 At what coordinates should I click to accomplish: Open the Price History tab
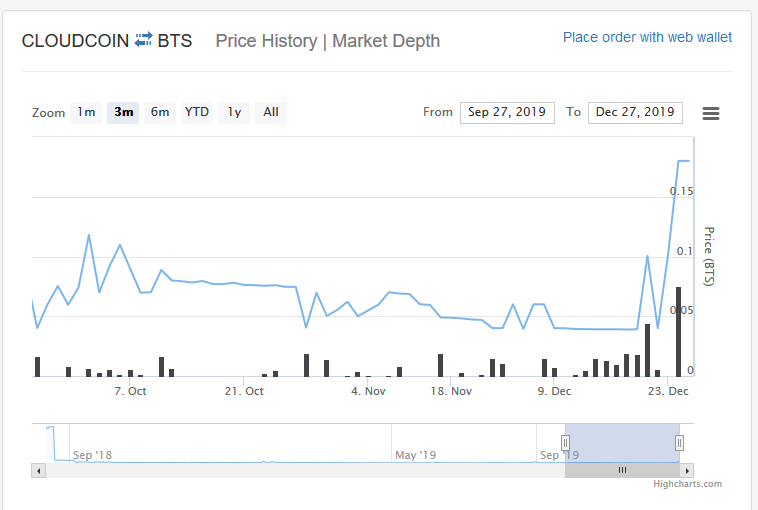click(x=266, y=41)
